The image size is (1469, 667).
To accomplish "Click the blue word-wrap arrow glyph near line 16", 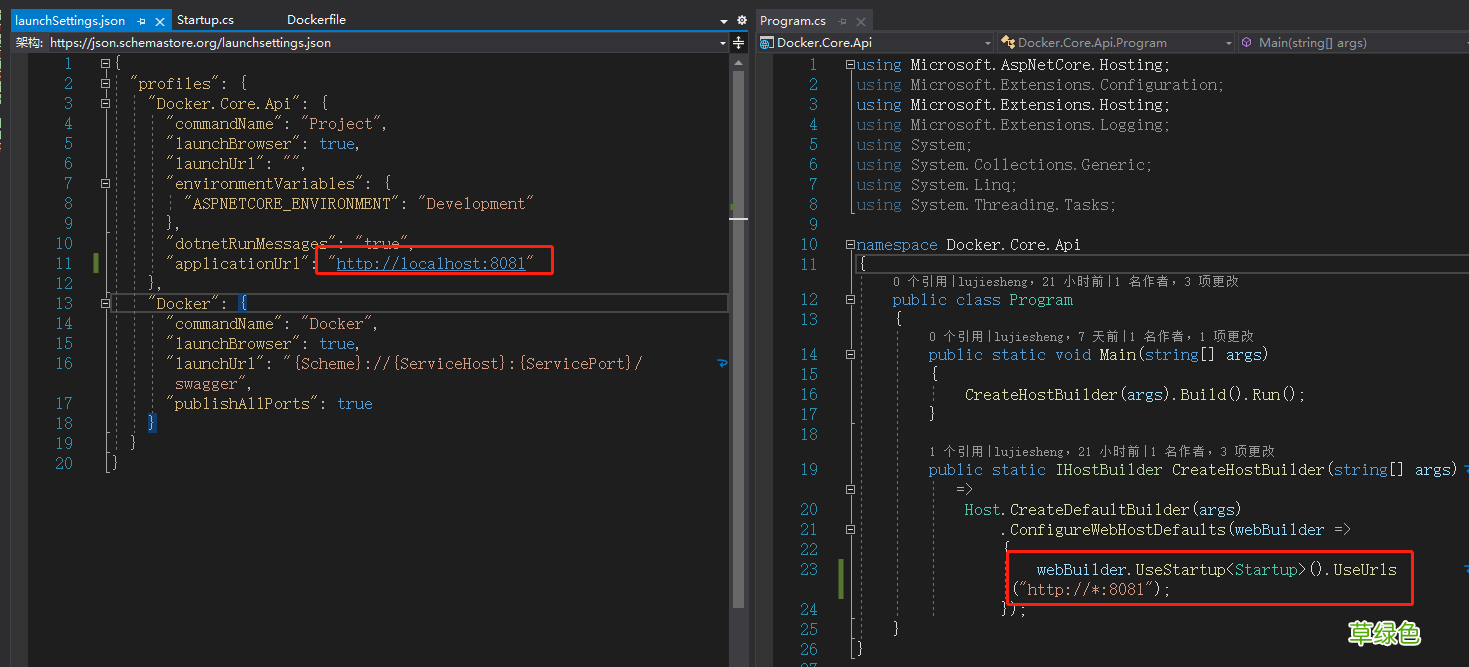I will [x=722, y=365].
